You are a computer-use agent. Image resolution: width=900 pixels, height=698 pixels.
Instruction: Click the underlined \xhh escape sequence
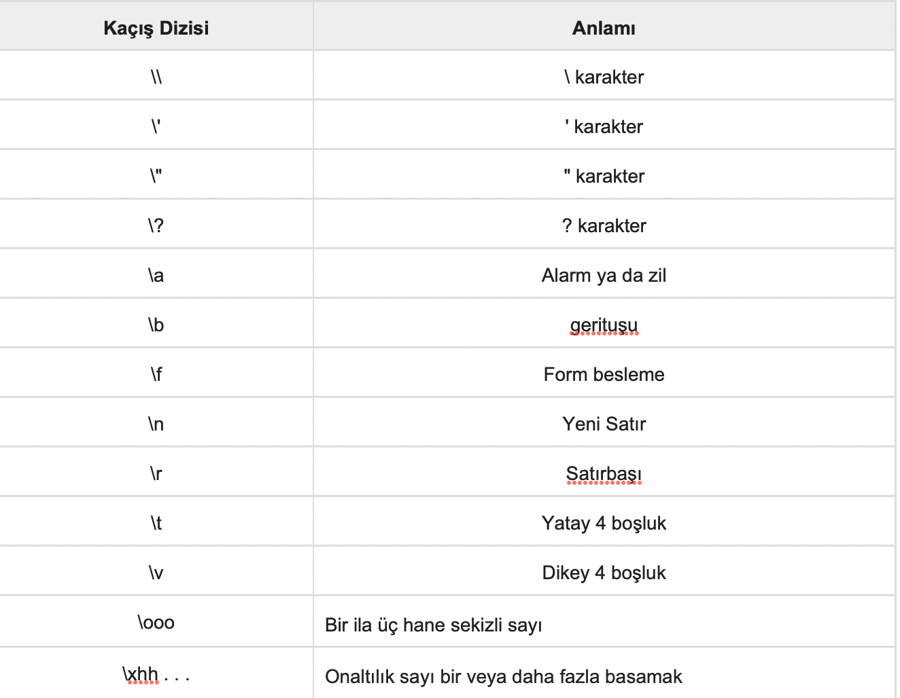142,675
